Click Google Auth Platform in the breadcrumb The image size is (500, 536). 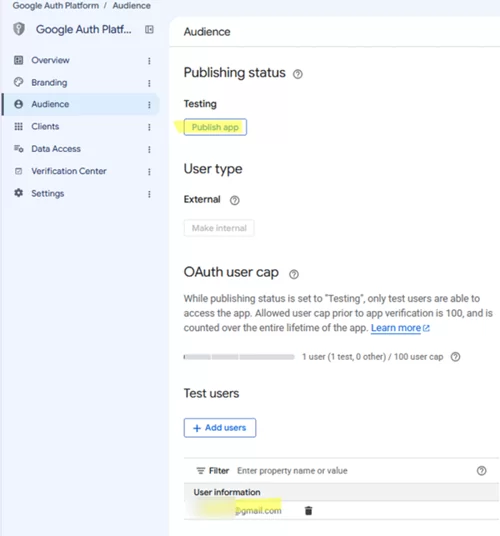(x=56, y=6)
